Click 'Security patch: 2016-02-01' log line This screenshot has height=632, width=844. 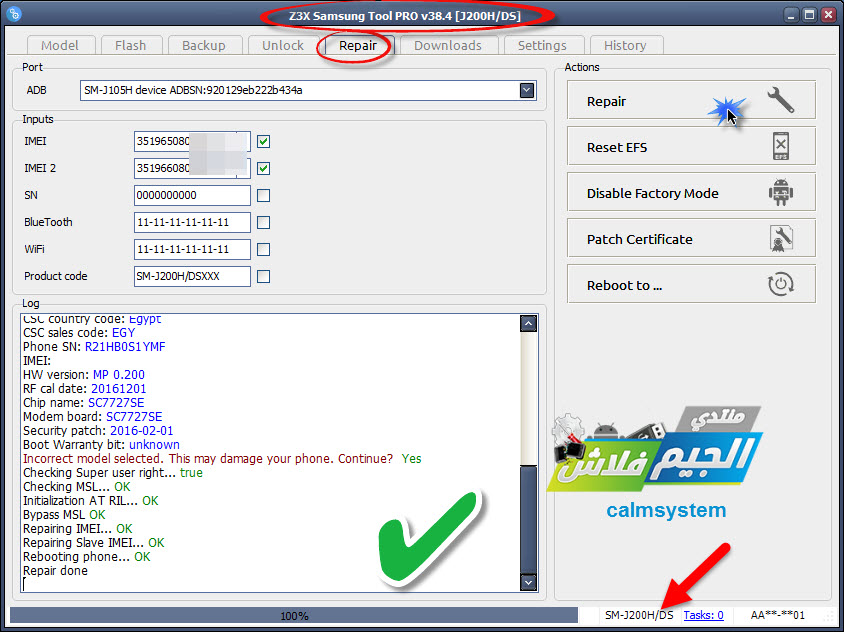(x=98, y=431)
